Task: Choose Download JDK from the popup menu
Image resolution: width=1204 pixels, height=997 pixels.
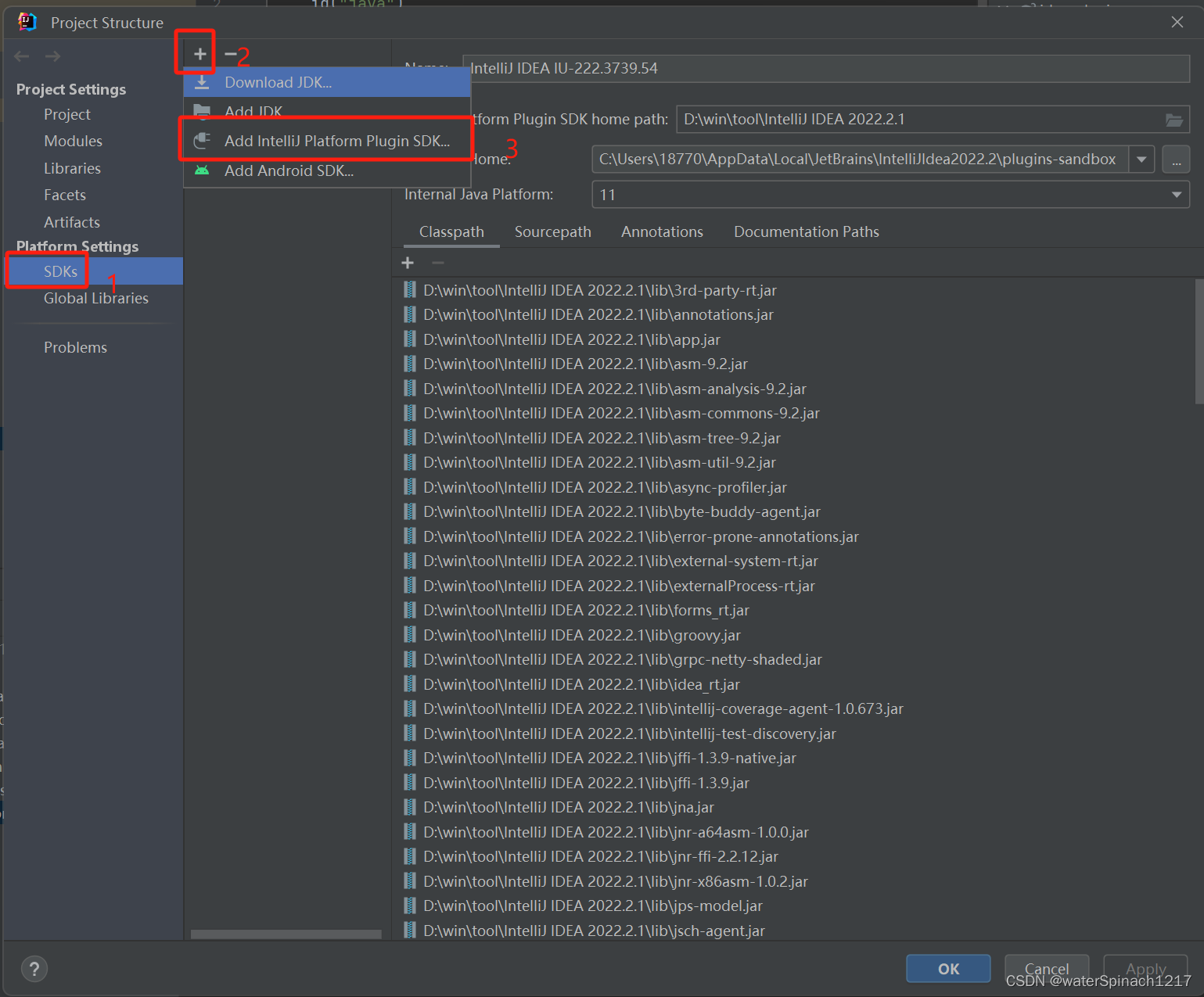Action: 327,82
